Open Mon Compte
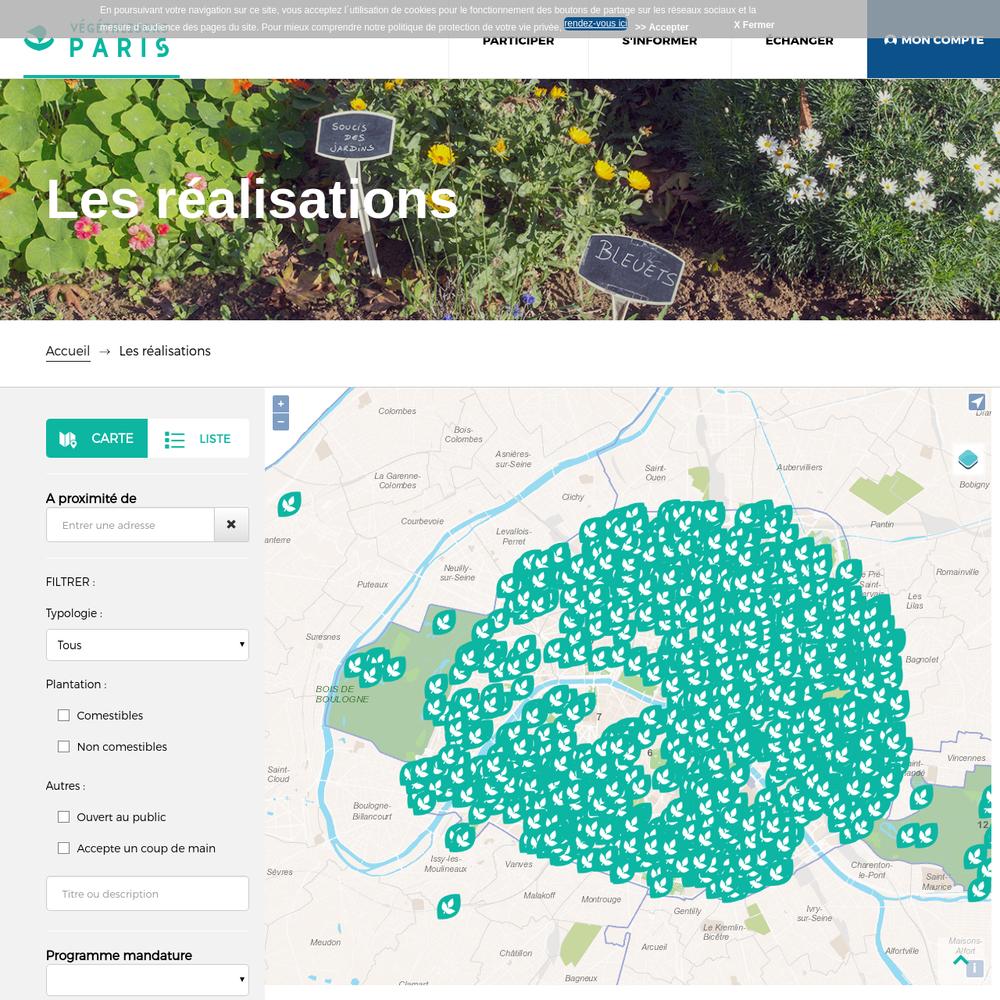 pos(933,40)
